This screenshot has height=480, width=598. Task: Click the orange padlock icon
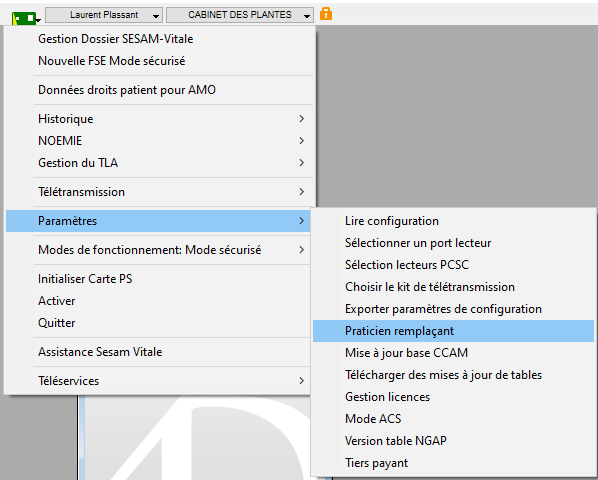[326, 14]
